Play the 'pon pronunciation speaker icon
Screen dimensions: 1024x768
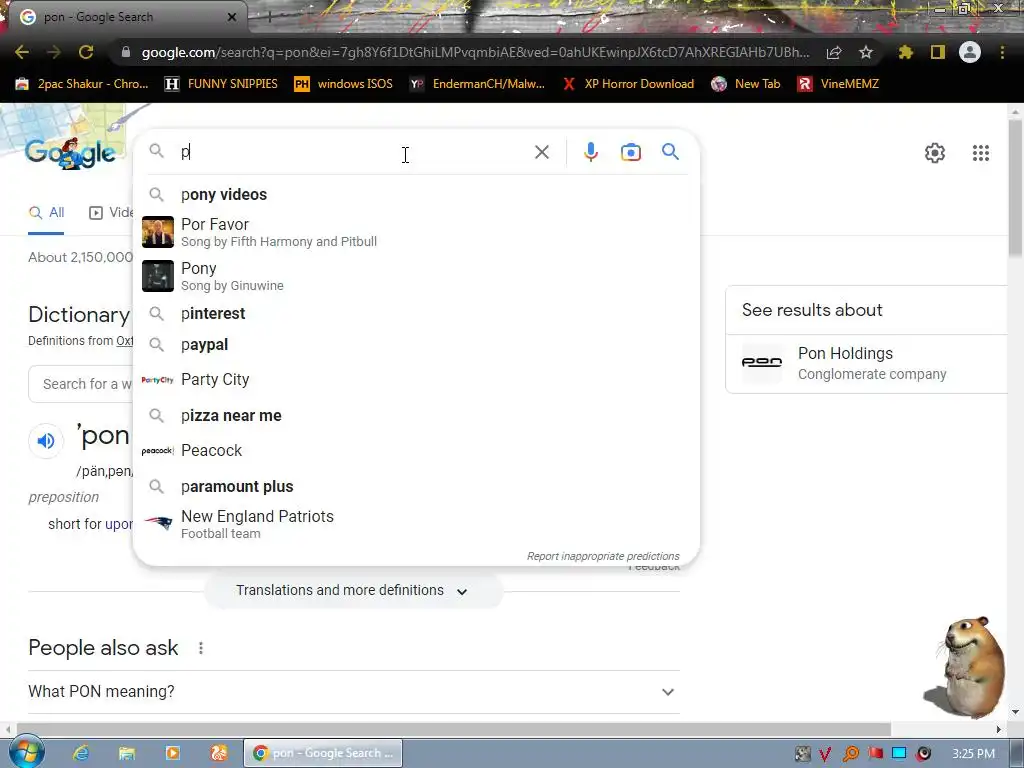point(46,441)
